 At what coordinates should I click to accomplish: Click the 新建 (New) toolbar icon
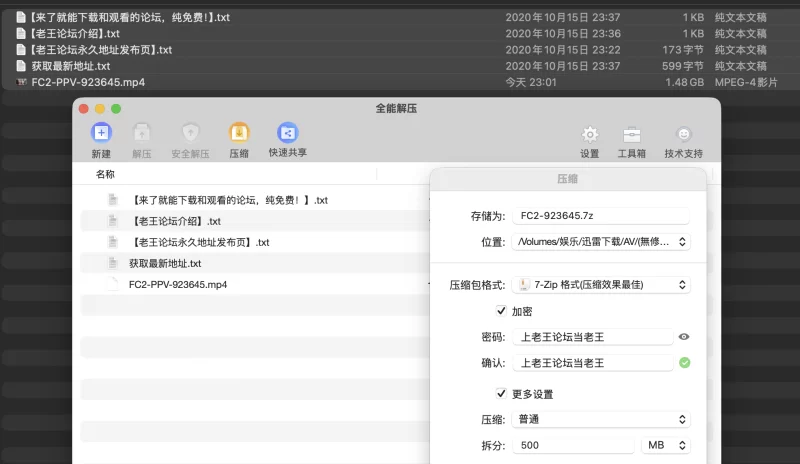click(101, 133)
